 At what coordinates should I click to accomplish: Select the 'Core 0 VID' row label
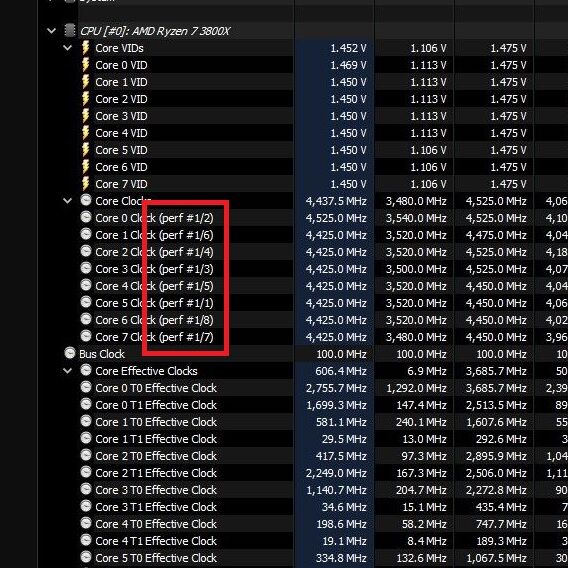(x=121, y=65)
